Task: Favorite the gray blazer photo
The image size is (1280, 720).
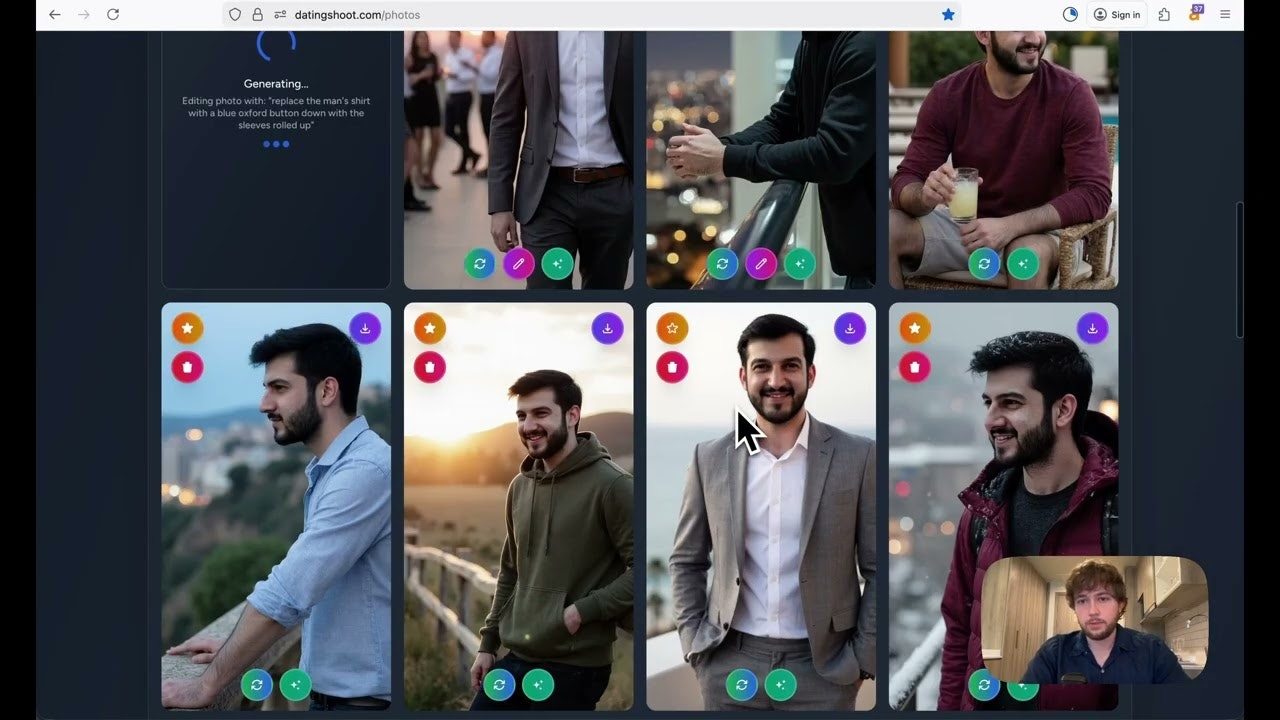Action: [672, 328]
